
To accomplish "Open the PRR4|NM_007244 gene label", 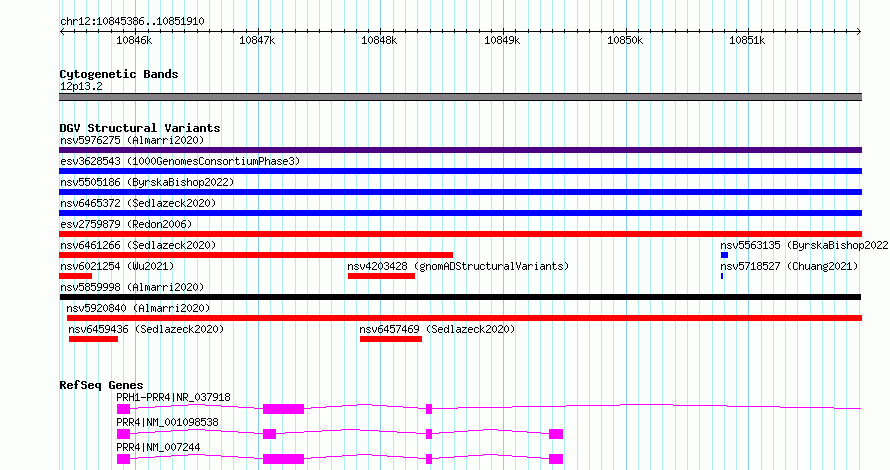I will (x=158, y=447).
